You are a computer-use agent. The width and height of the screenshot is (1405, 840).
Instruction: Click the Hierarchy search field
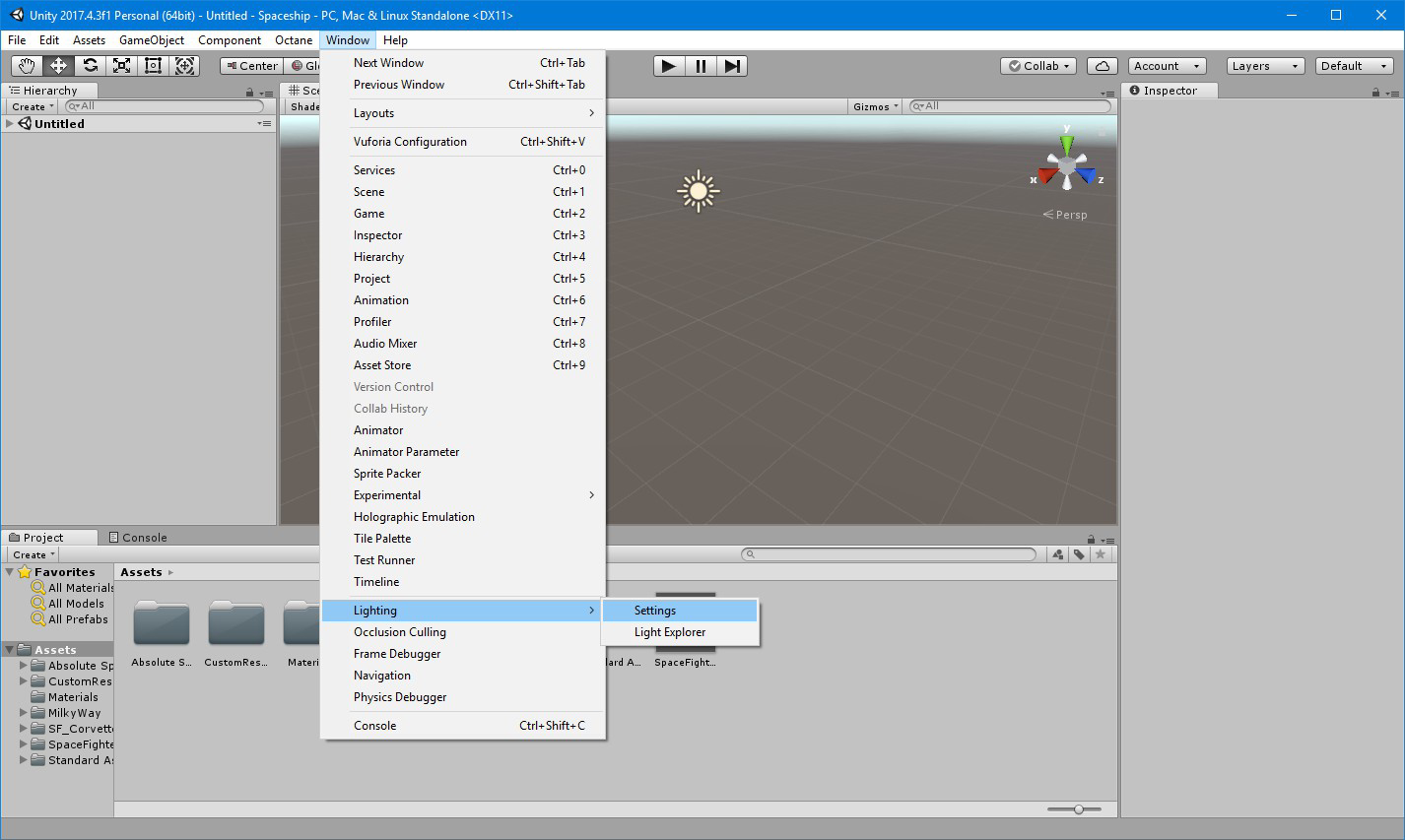coord(165,106)
